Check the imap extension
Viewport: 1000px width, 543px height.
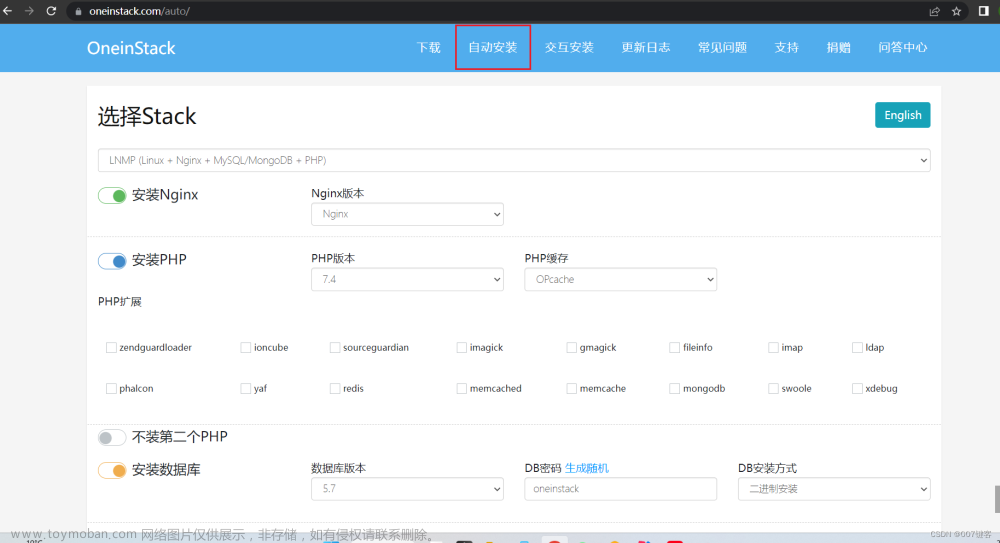(x=773, y=347)
